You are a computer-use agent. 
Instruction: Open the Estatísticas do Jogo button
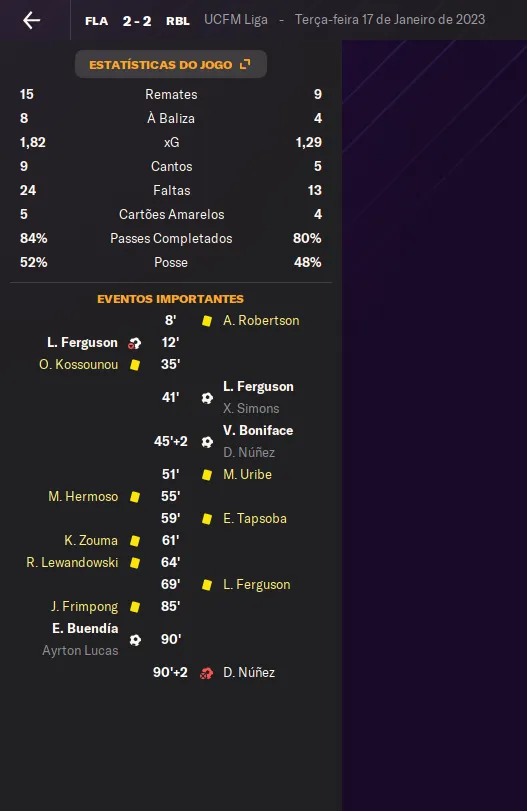(171, 64)
